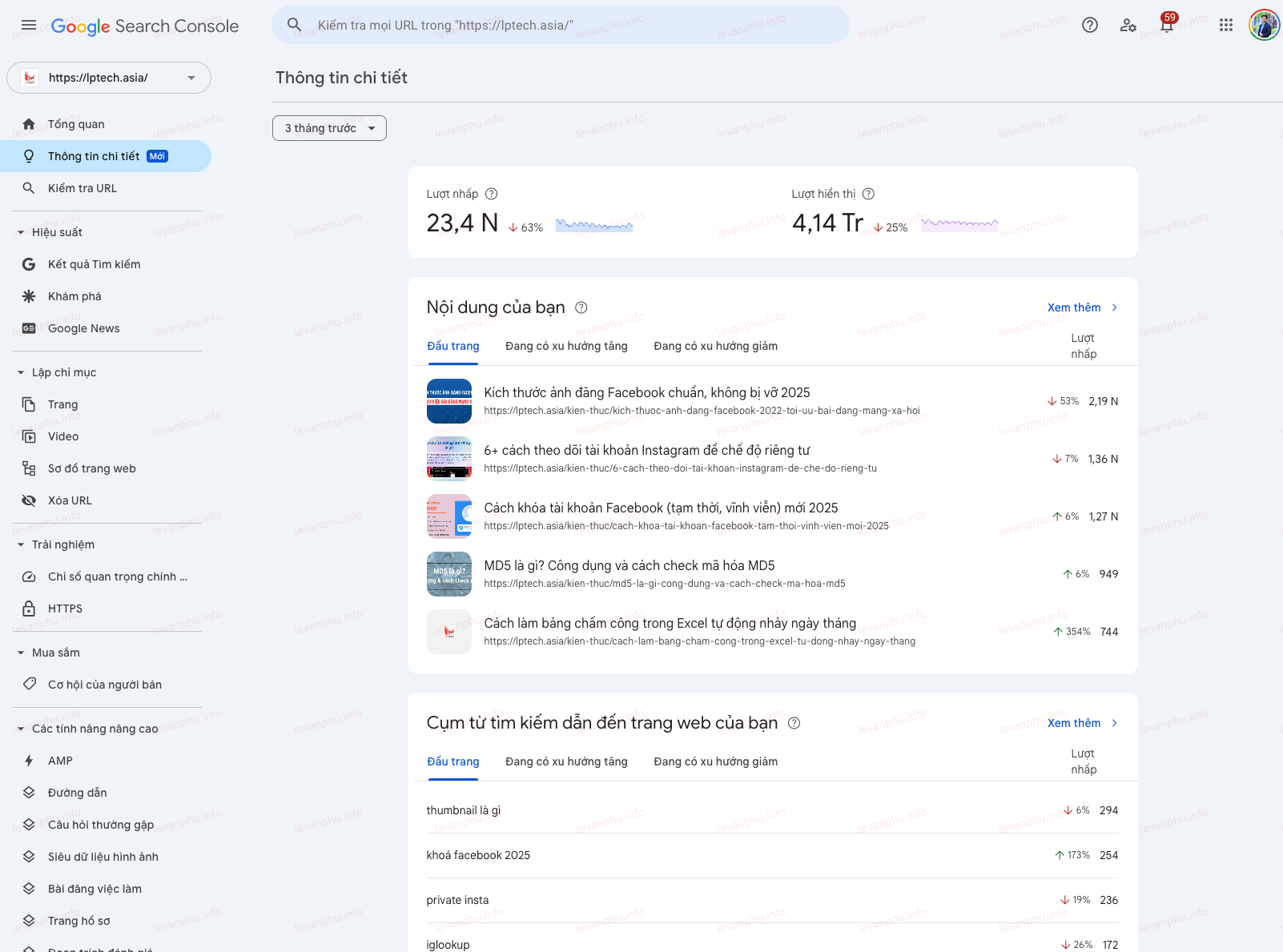This screenshot has height=952, width=1283.
Task: Click the HTTPS lock icon
Action: click(29, 609)
